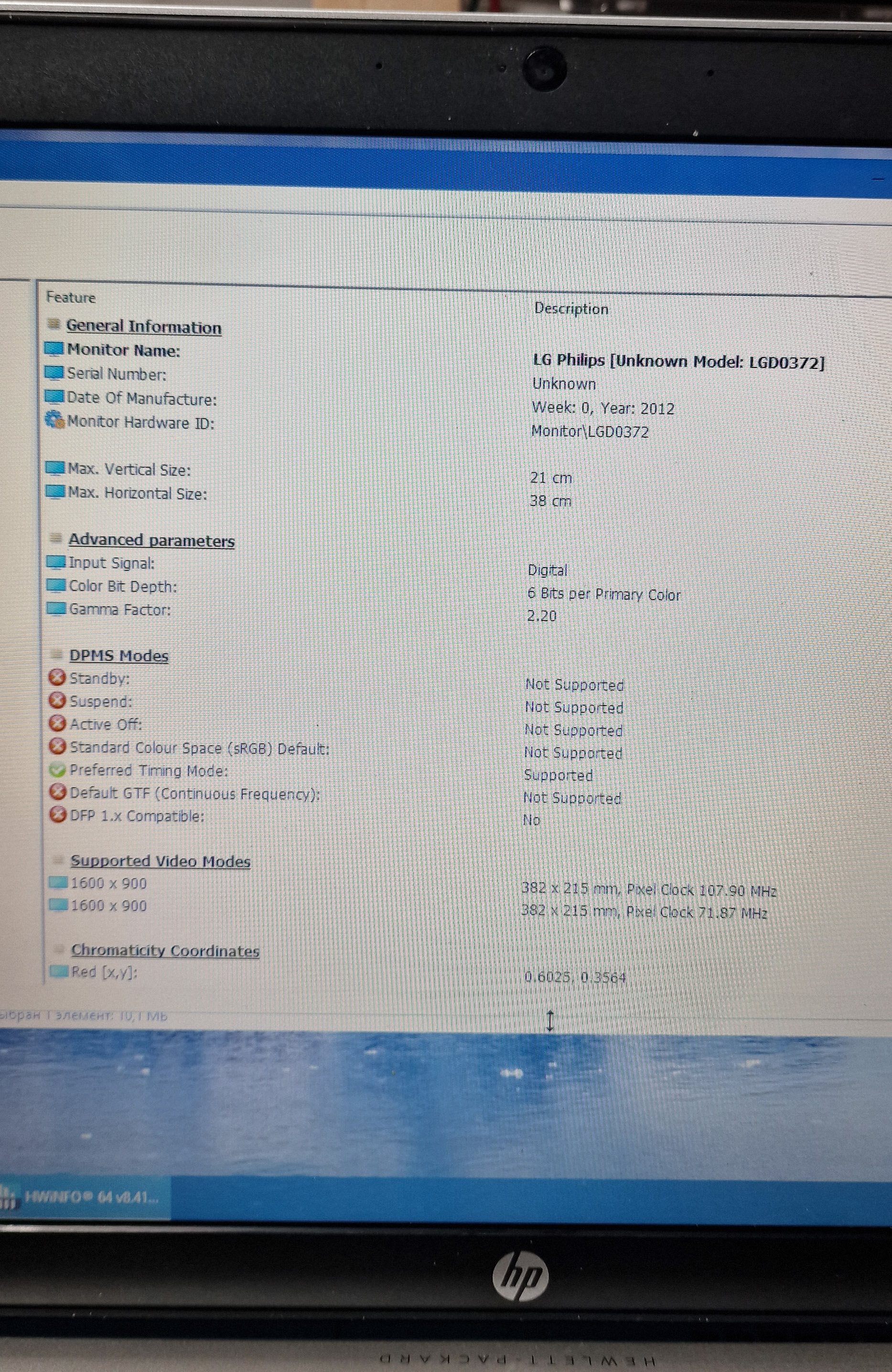Viewport: 892px width, 1372px height.
Task: Select the DPMS Modes heading
Action: [118, 656]
